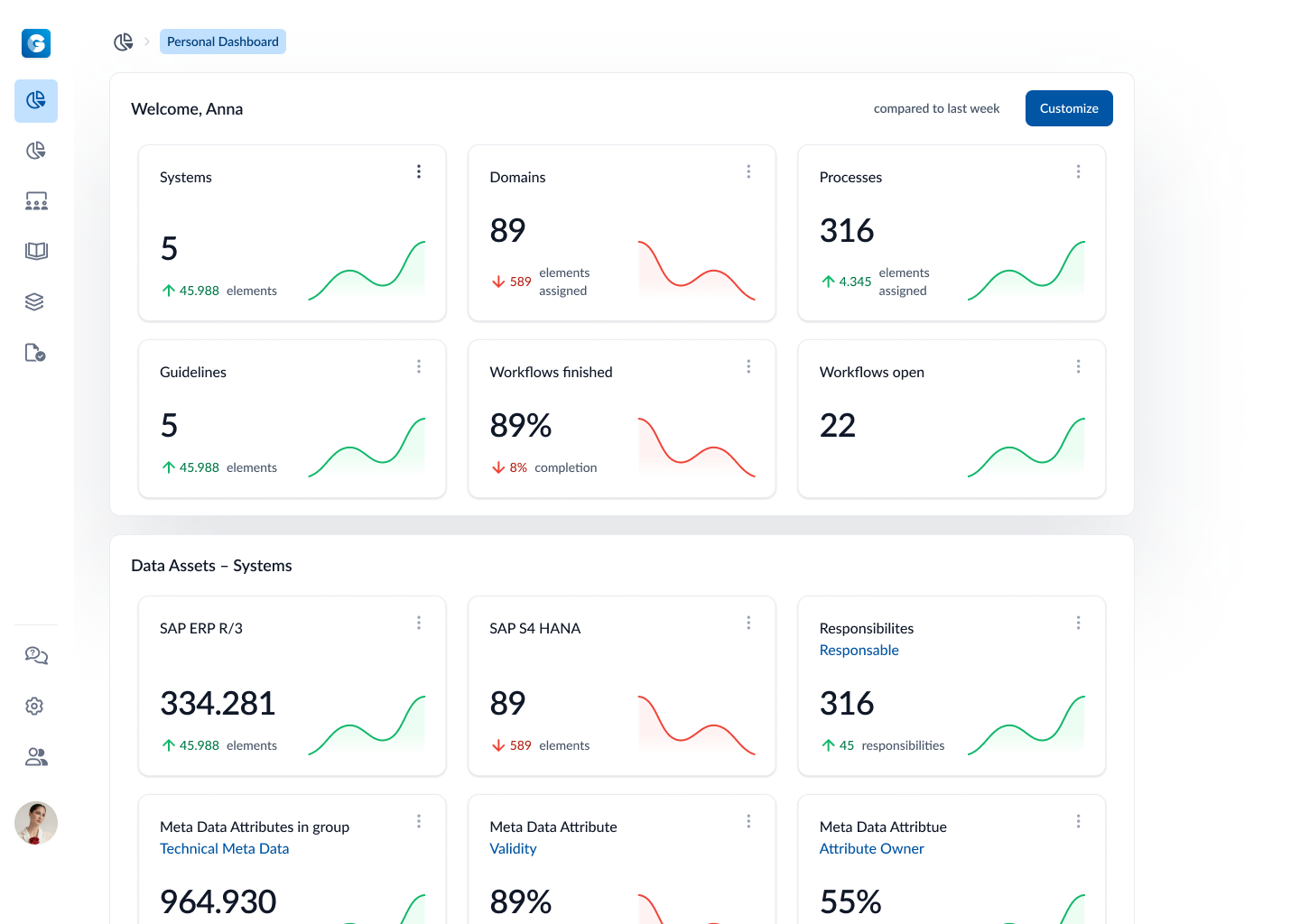Open the team presentation sidebar icon
Image resolution: width=1300 pixels, height=924 pixels.
[36, 201]
